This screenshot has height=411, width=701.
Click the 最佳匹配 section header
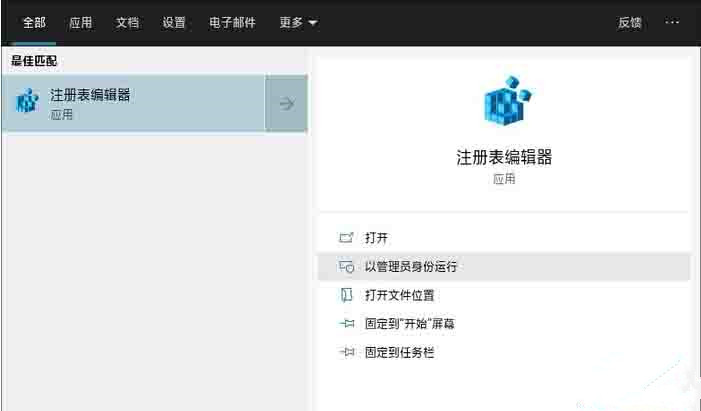[34, 61]
